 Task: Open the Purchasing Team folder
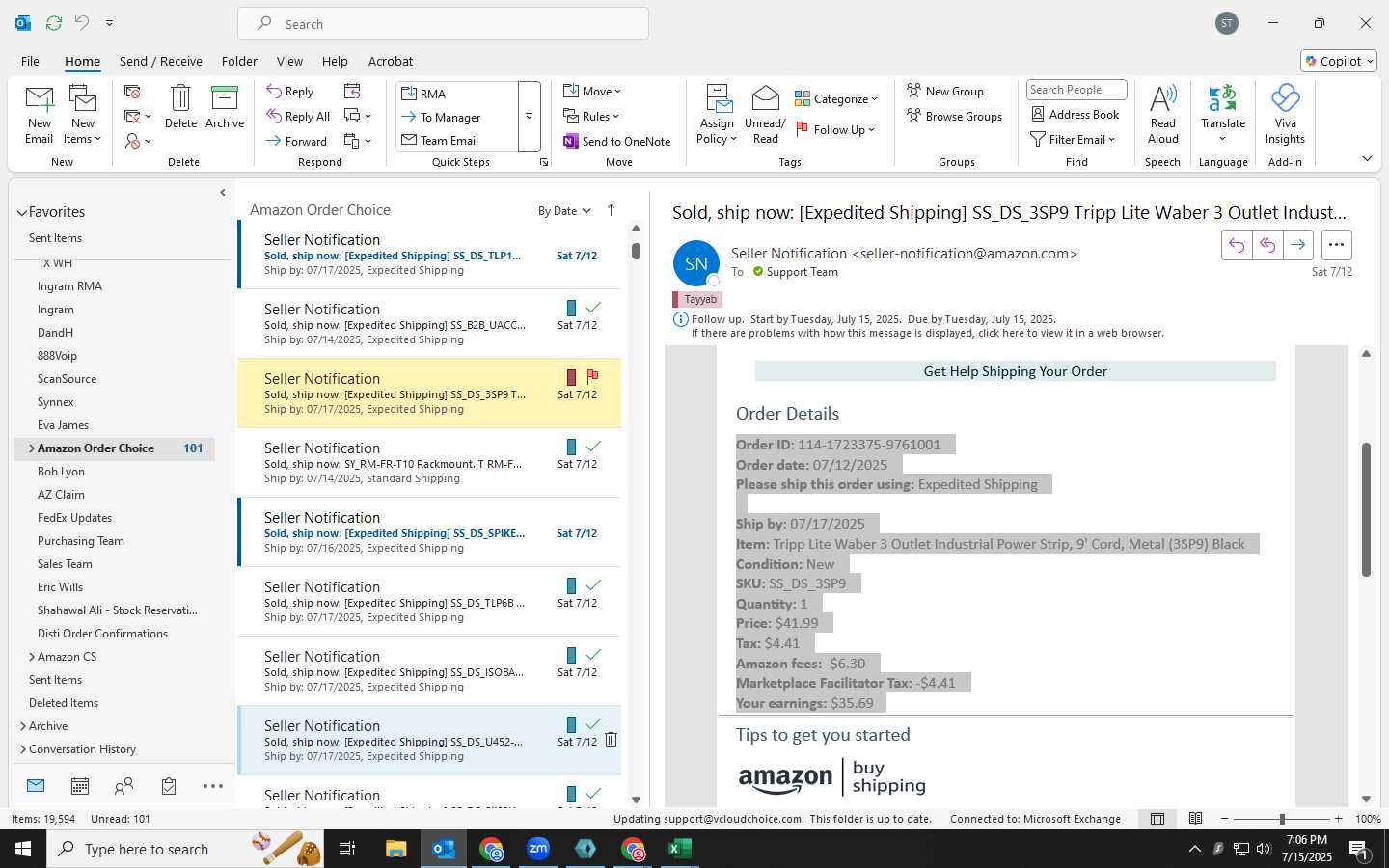click(81, 541)
